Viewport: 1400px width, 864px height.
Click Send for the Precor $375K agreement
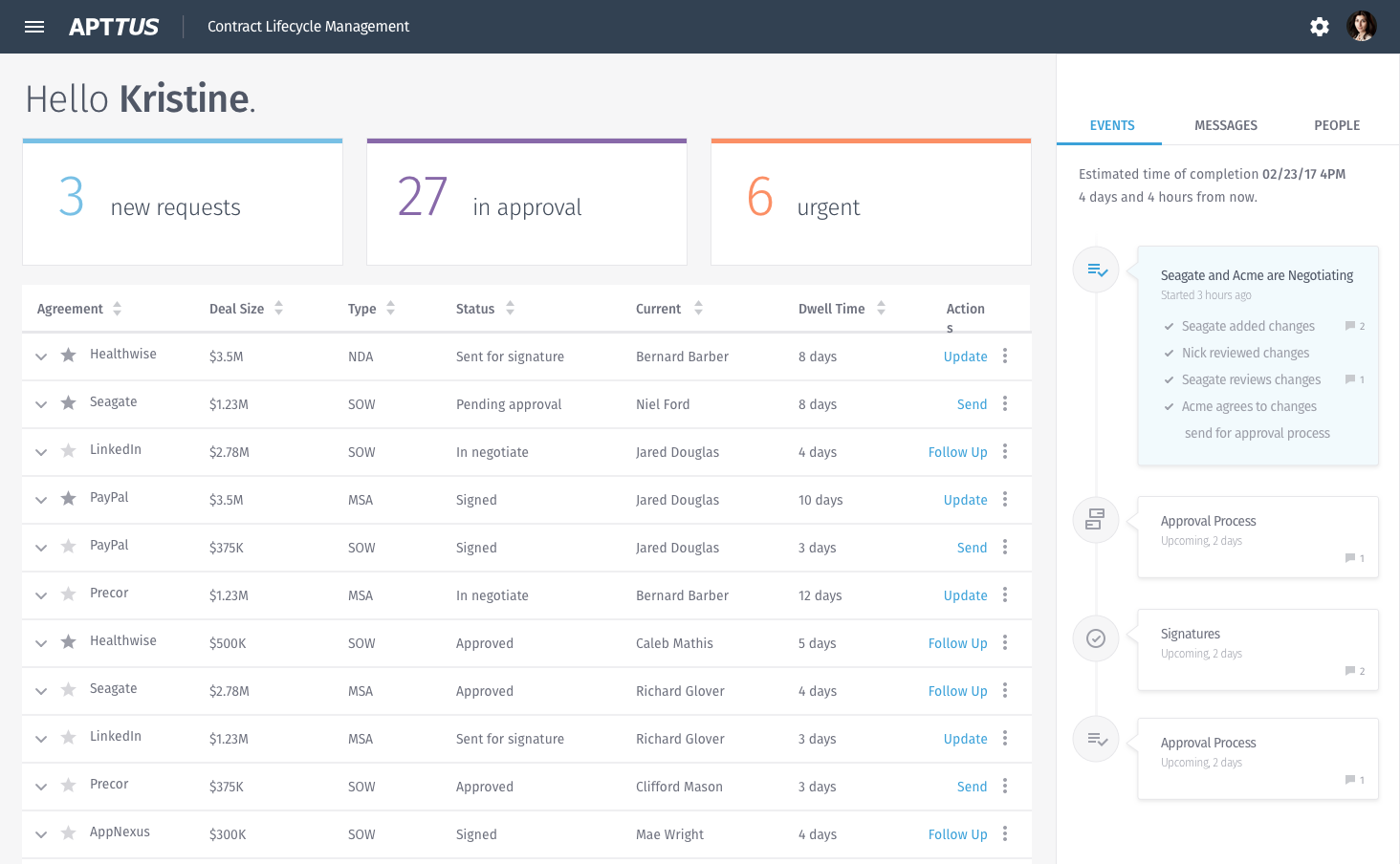(x=973, y=787)
